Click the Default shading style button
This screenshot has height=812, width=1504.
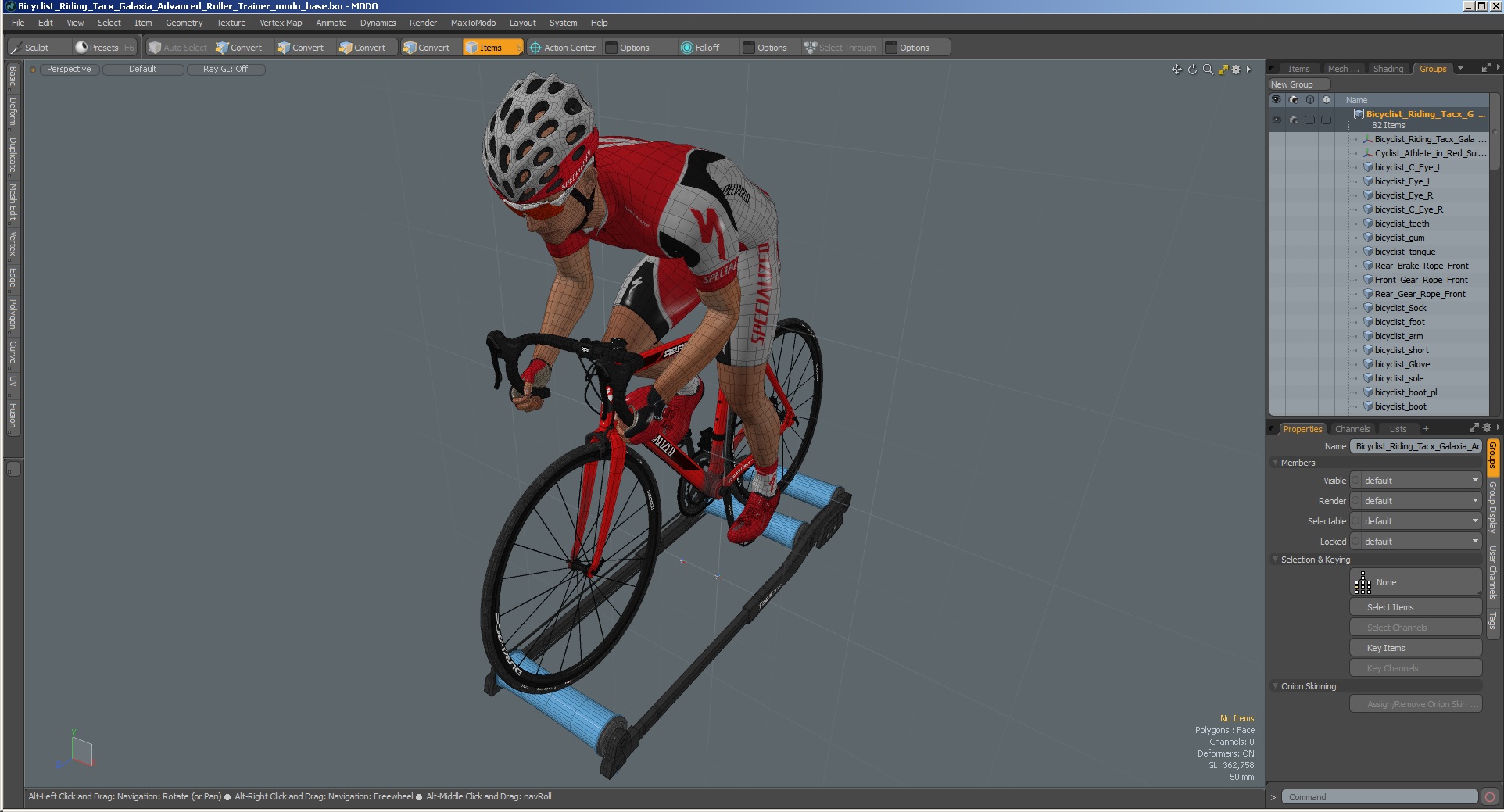[x=143, y=70]
